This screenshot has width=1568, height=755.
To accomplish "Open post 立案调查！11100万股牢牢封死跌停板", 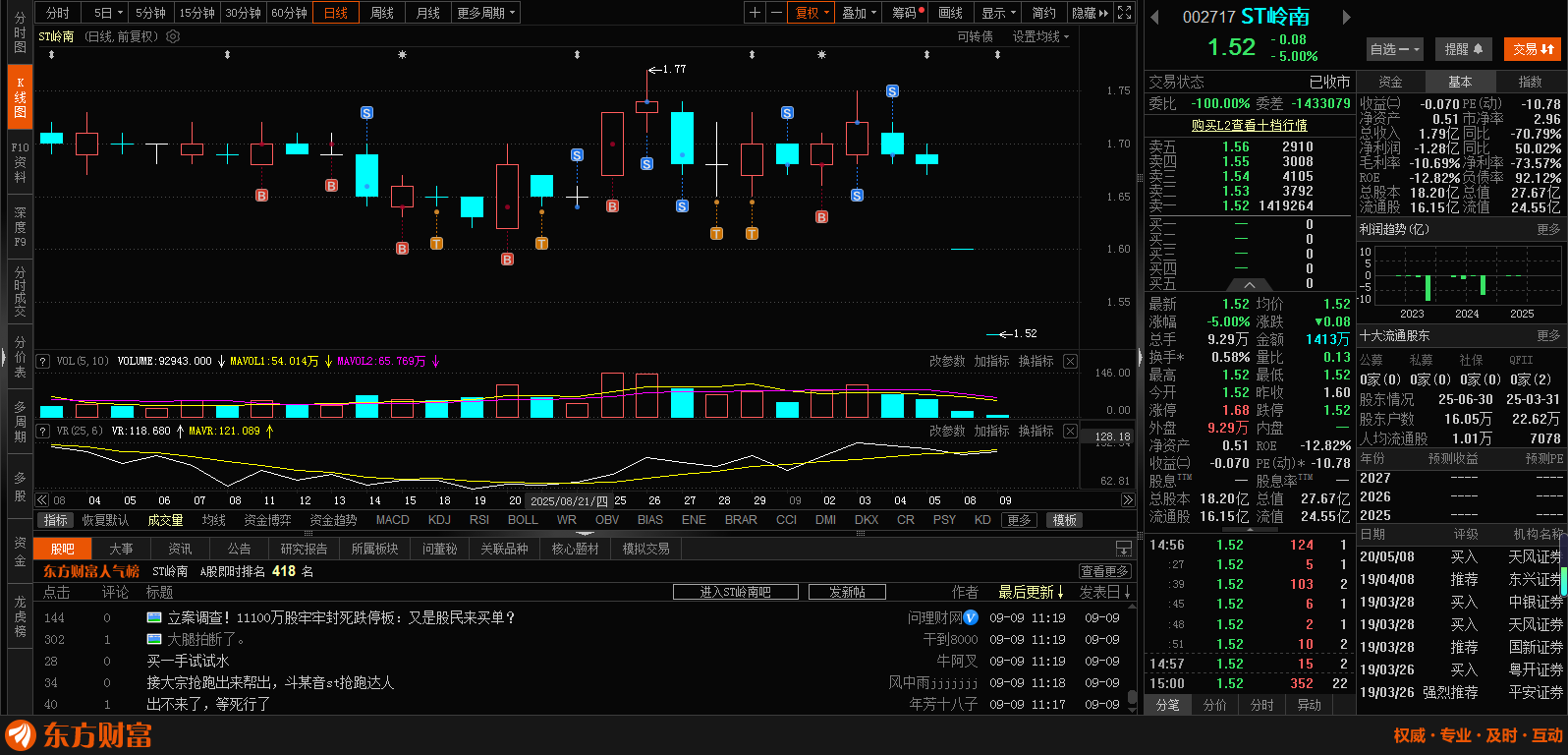I will pos(341,617).
